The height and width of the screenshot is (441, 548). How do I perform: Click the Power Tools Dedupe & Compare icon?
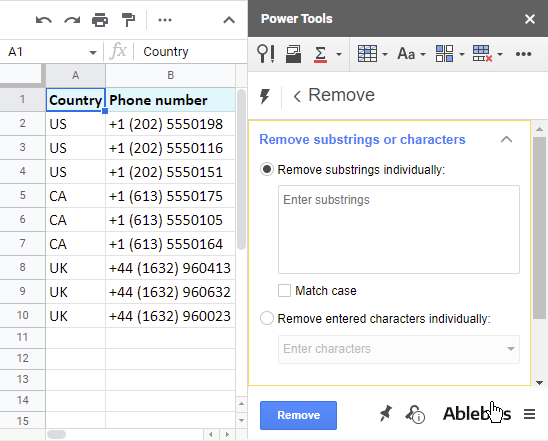[x=294, y=54]
